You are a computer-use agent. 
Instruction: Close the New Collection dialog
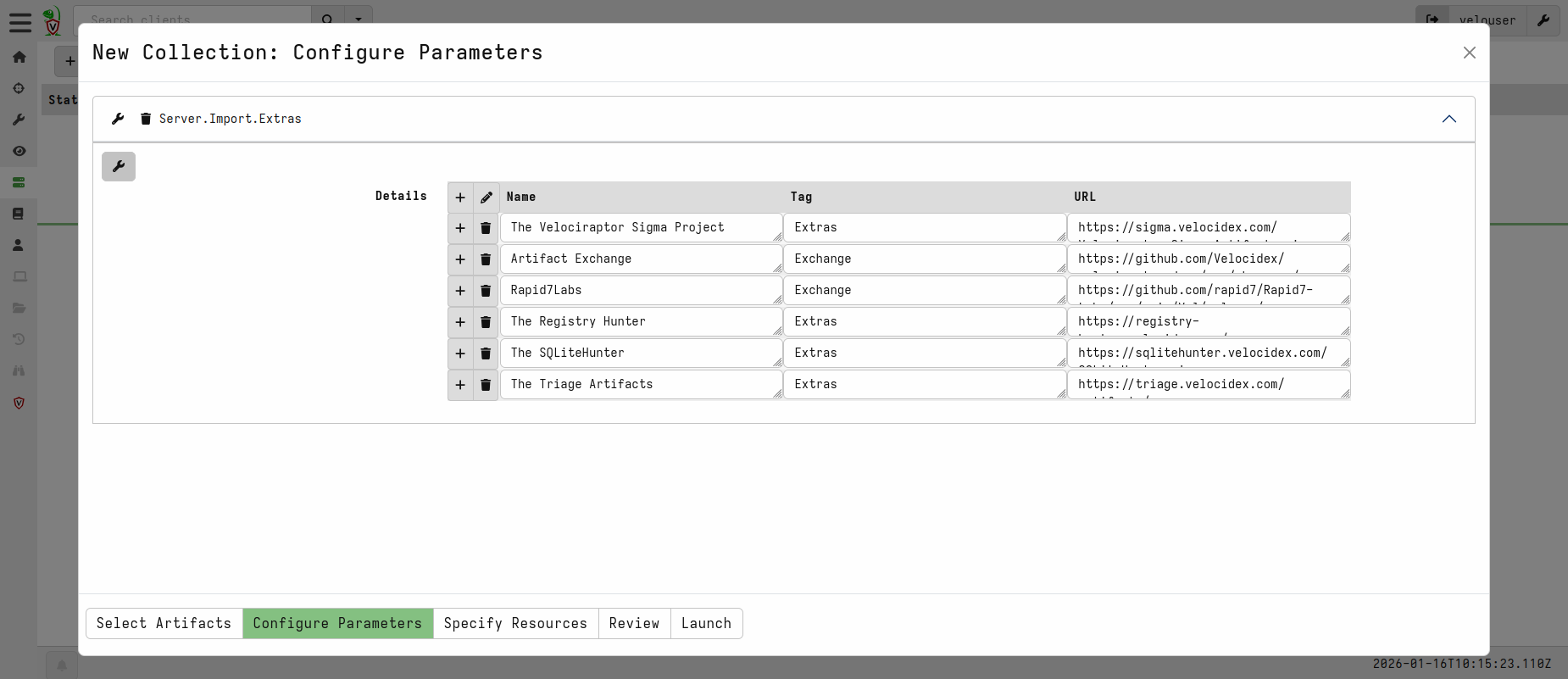1470,53
